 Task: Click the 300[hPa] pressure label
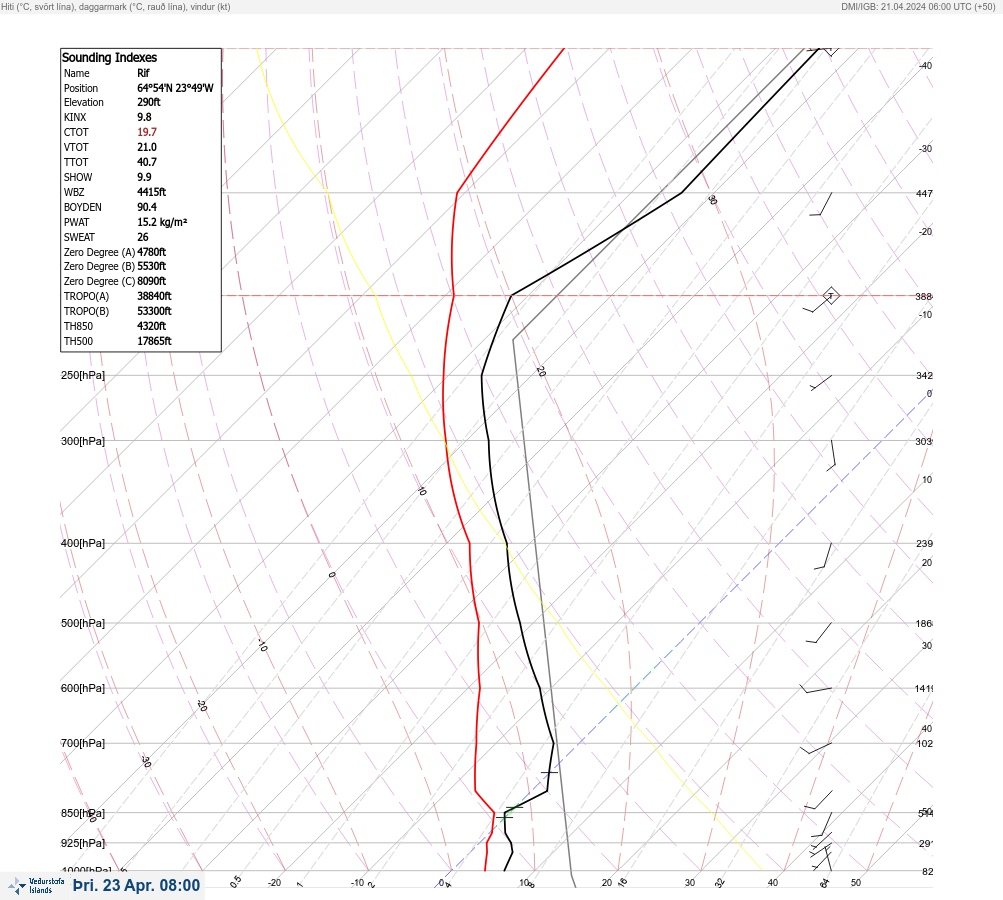[x=83, y=441]
